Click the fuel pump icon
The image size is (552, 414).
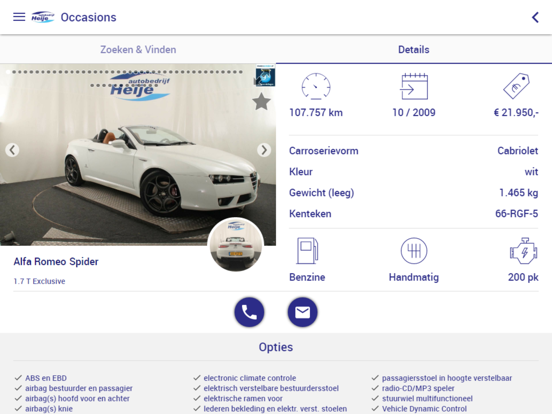[307, 251]
